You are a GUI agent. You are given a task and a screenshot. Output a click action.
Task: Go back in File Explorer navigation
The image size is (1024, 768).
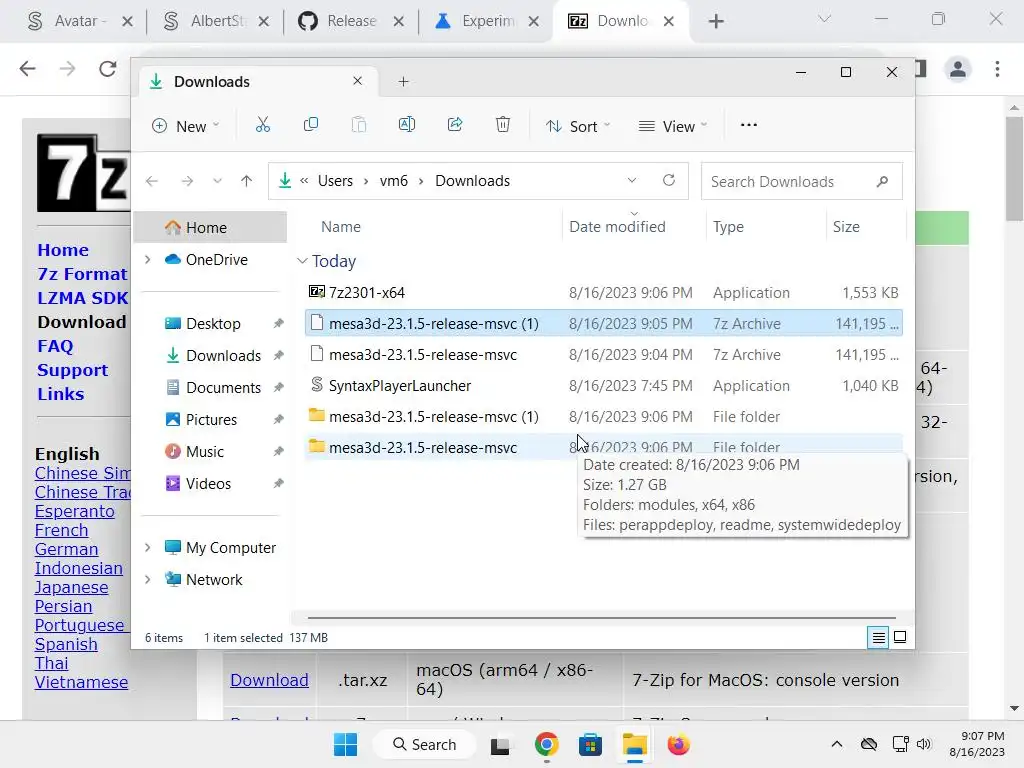pyautogui.click(x=152, y=181)
